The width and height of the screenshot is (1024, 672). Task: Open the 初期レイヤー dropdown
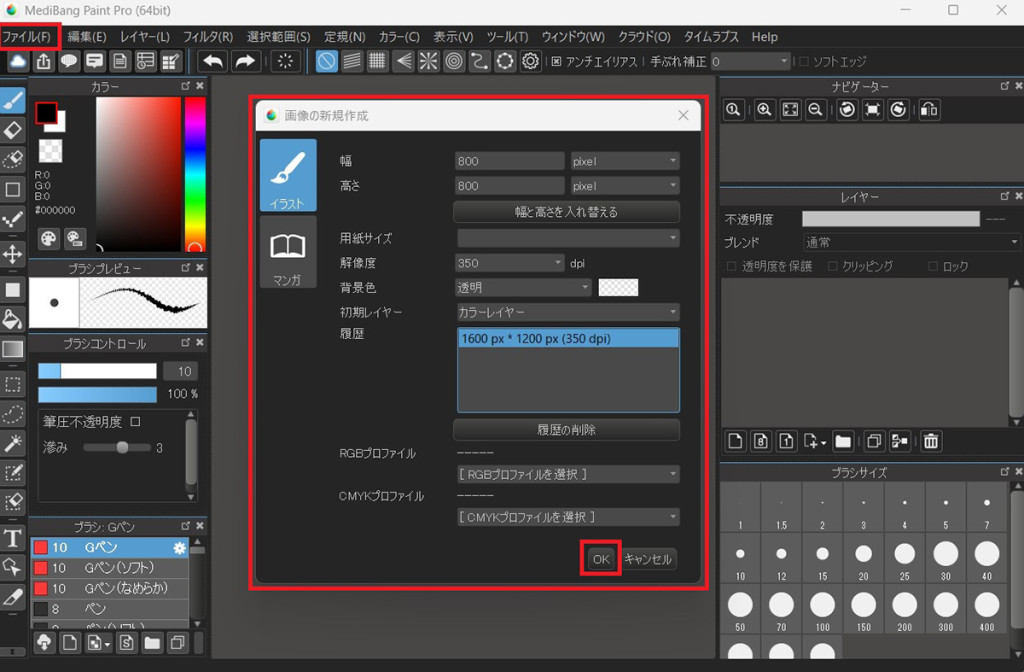[568, 312]
